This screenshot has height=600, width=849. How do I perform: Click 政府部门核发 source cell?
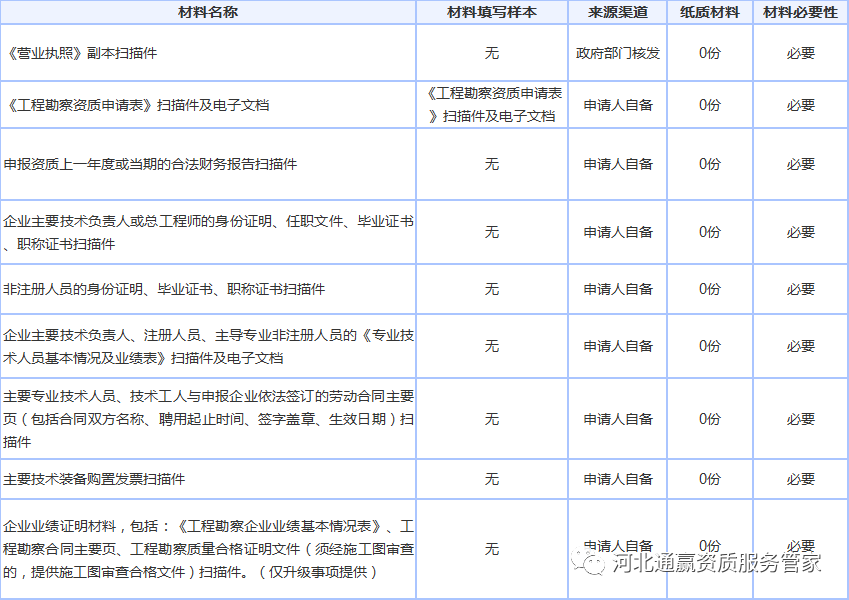pyautogui.click(x=618, y=53)
